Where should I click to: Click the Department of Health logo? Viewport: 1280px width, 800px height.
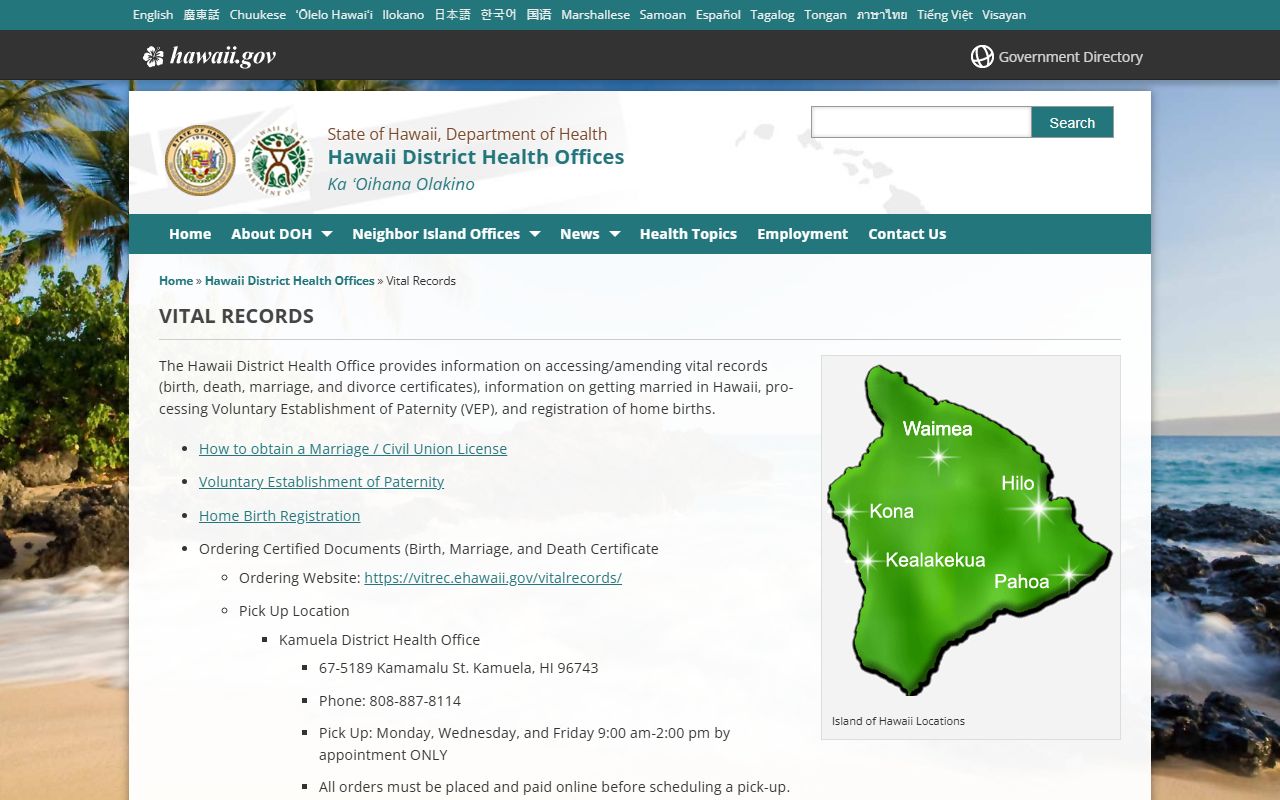tap(279, 160)
